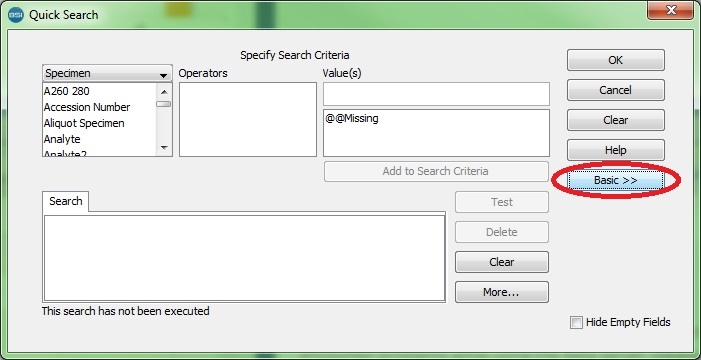The image size is (701, 360).
Task: Select the @@Missing value entry
Action: [352, 119]
